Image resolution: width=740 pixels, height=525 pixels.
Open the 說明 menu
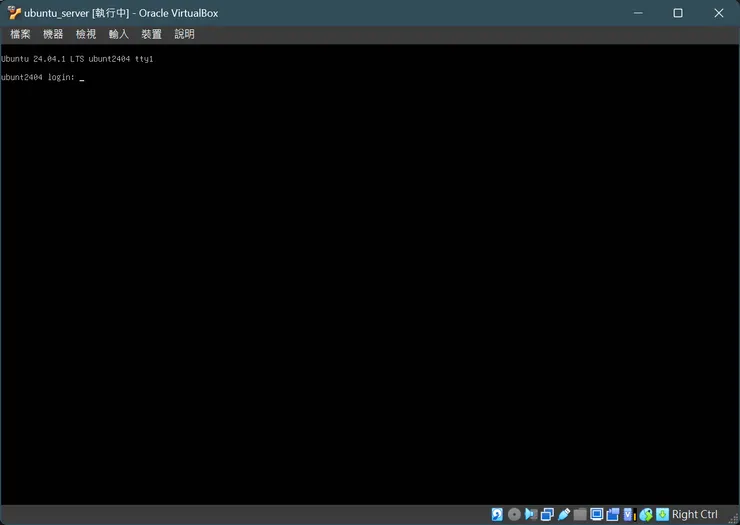pos(185,34)
